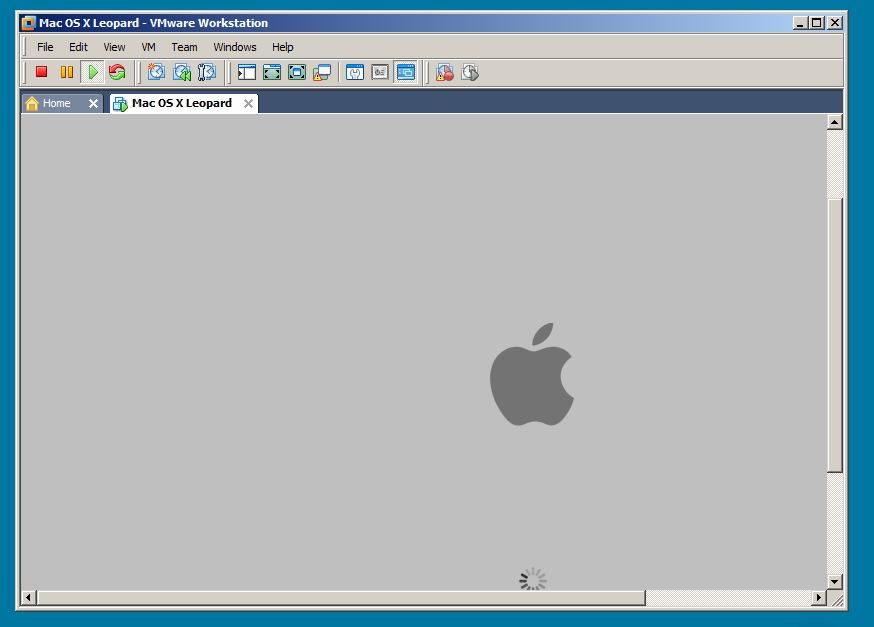This screenshot has width=874, height=627.
Task: Toggle the console view button
Action: point(405,72)
